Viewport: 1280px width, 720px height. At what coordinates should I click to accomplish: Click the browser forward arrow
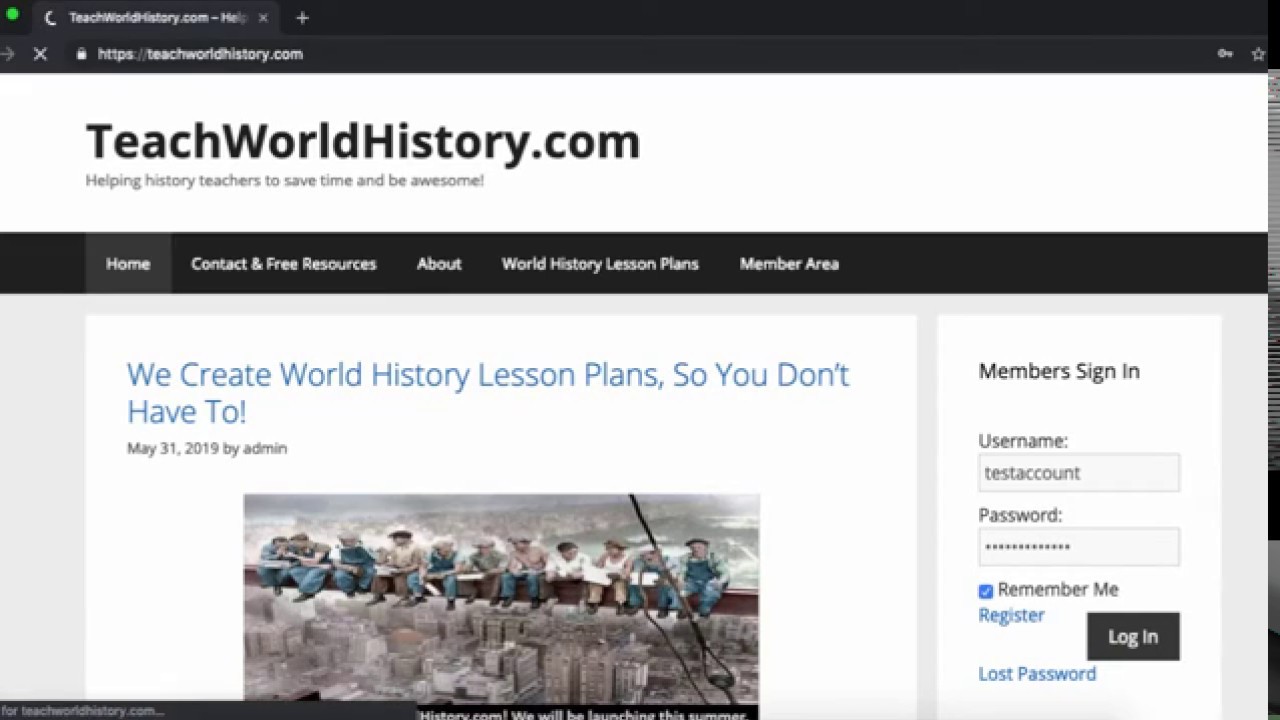pyautogui.click(x=7, y=54)
